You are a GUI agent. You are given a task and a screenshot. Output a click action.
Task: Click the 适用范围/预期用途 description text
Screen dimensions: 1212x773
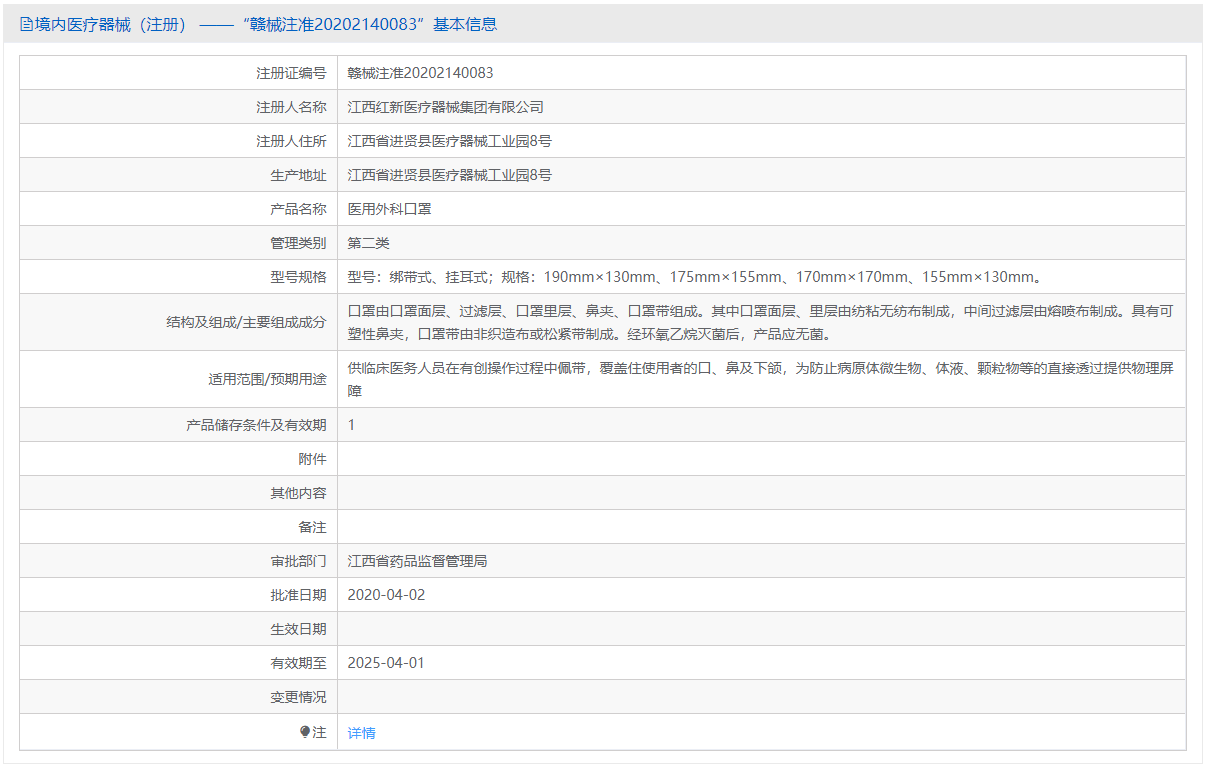tap(760, 379)
